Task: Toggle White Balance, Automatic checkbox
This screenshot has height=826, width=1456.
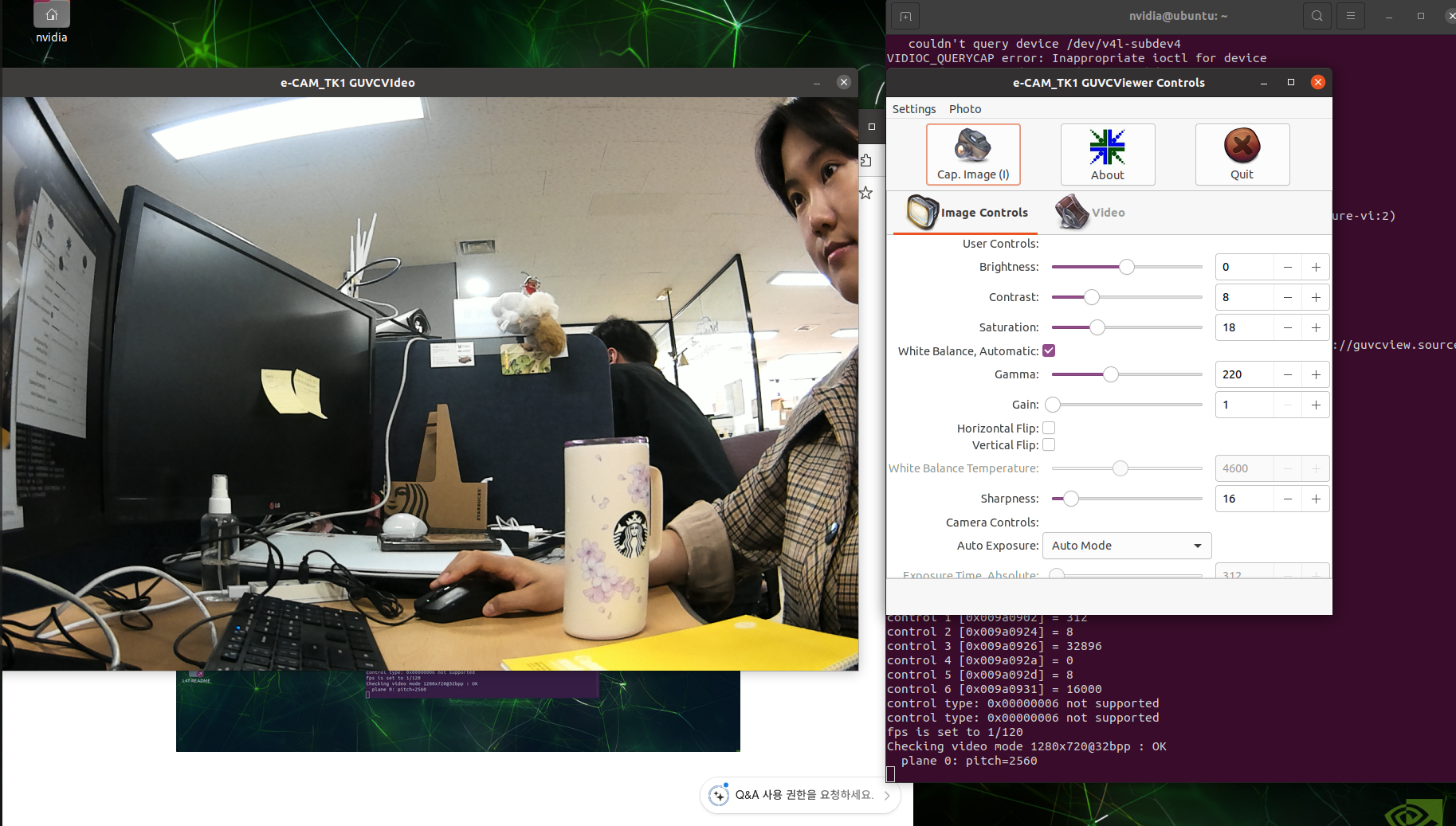Action: point(1049,350)
